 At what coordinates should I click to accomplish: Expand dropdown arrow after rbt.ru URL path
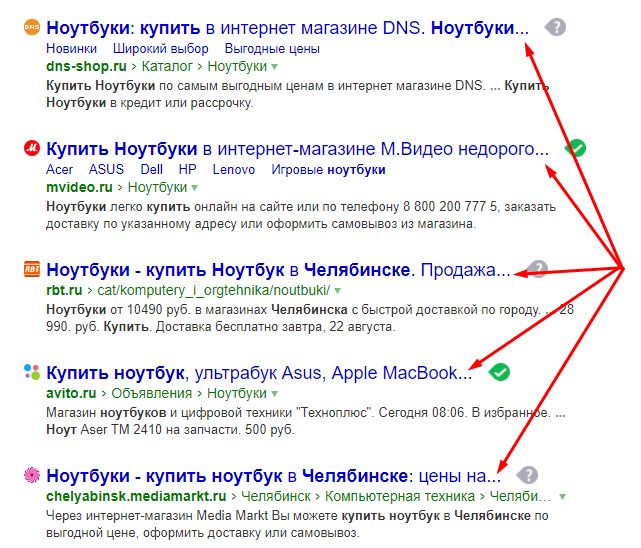coord(337,291)
